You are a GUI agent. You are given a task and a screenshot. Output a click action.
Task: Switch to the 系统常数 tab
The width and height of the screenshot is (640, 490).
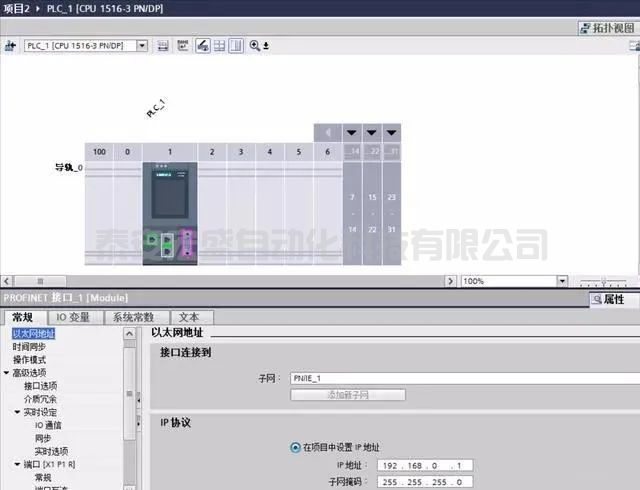pos(134,317)
